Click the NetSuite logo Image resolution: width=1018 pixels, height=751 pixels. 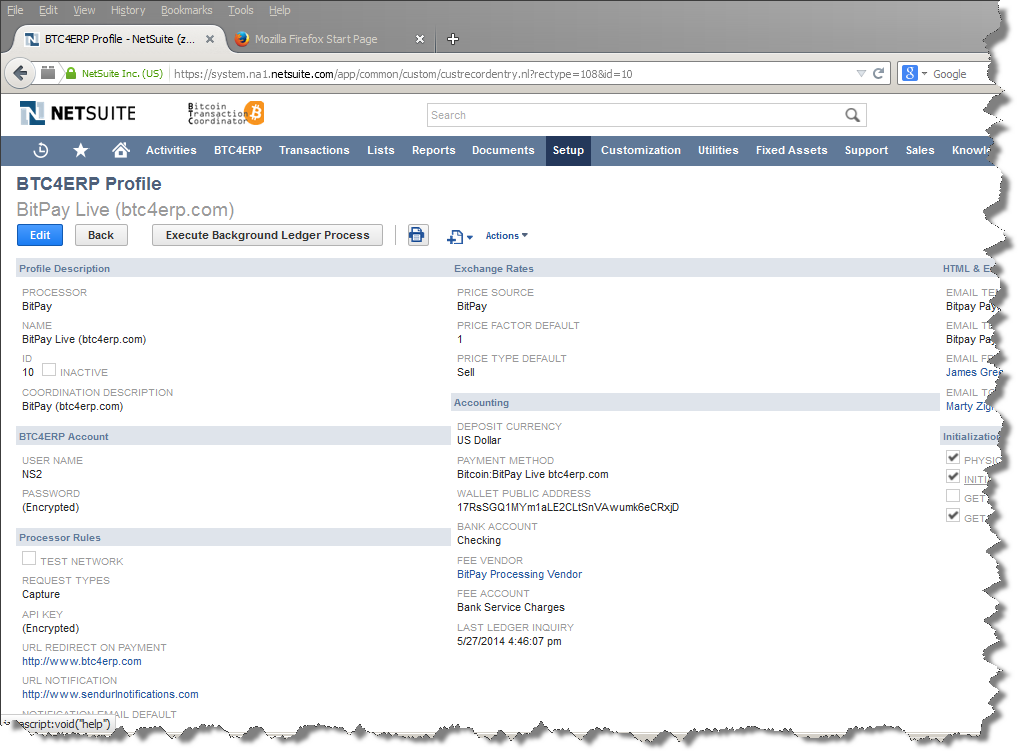coord(78,113)
